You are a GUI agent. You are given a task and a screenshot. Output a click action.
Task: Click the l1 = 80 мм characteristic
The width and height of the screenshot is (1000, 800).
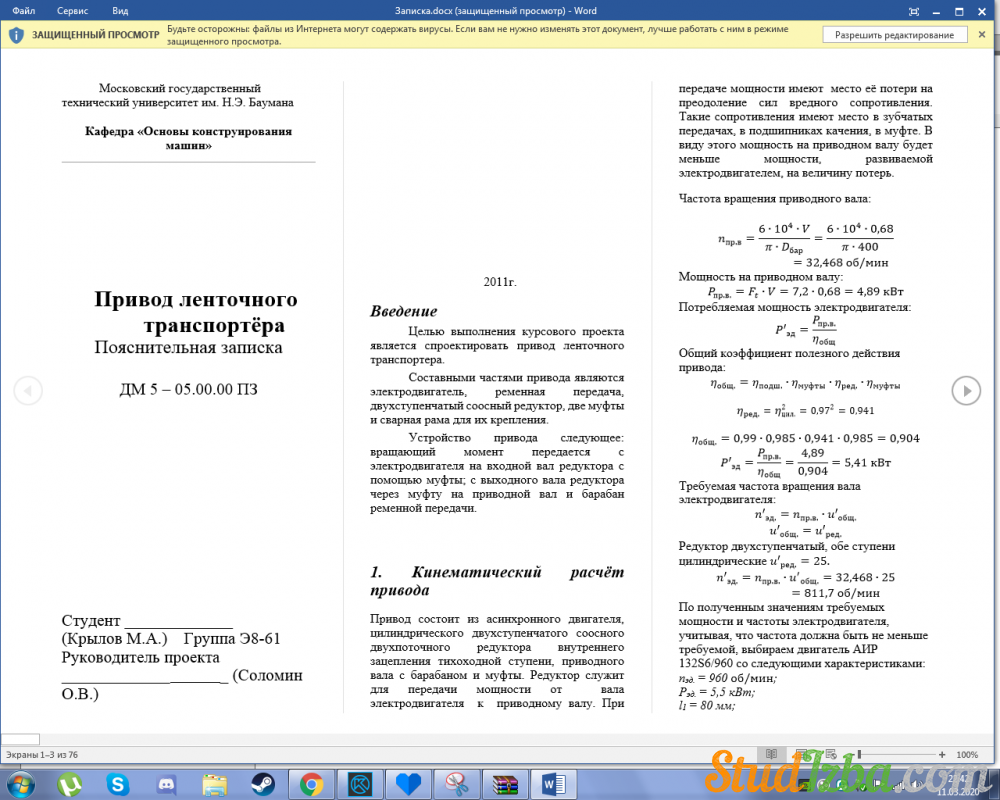click(x=707, y=706)
